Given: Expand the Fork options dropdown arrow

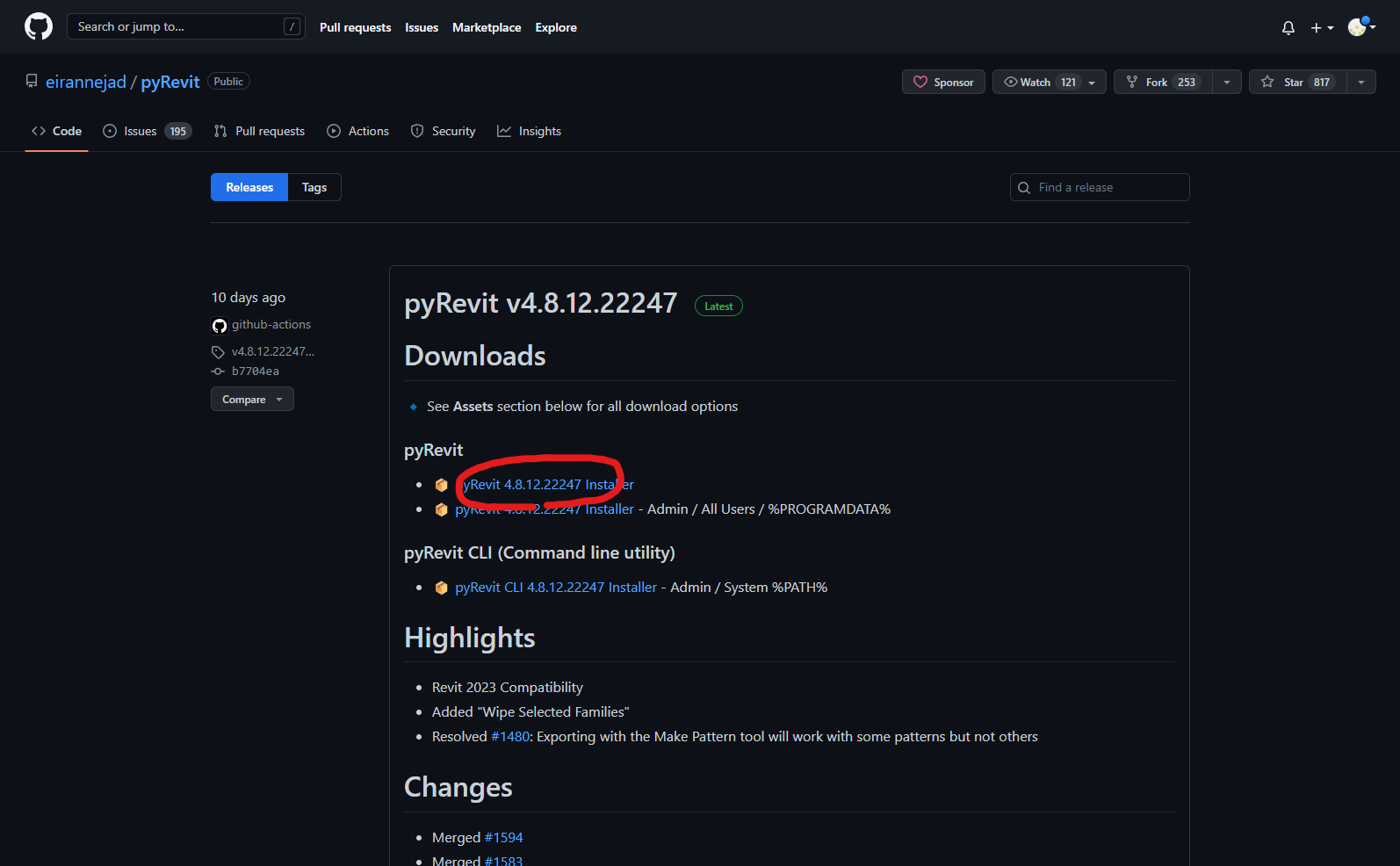Looking at the screenshot, I should pyautogui.click(x=1227, y=82).
